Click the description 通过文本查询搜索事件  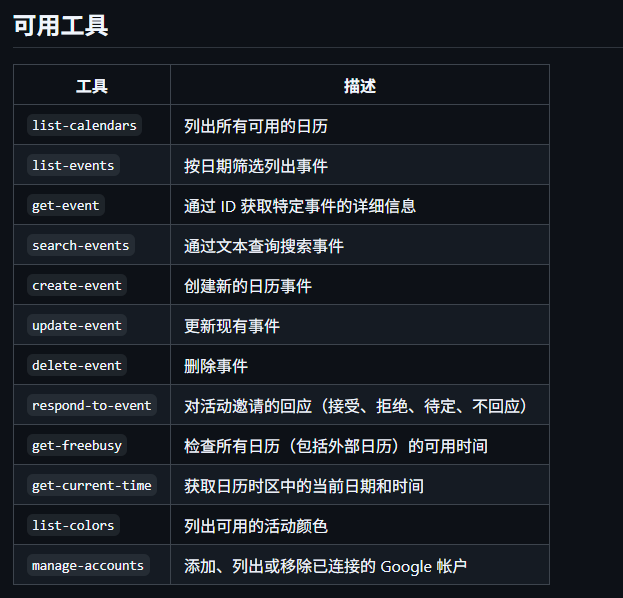point(264,246)
